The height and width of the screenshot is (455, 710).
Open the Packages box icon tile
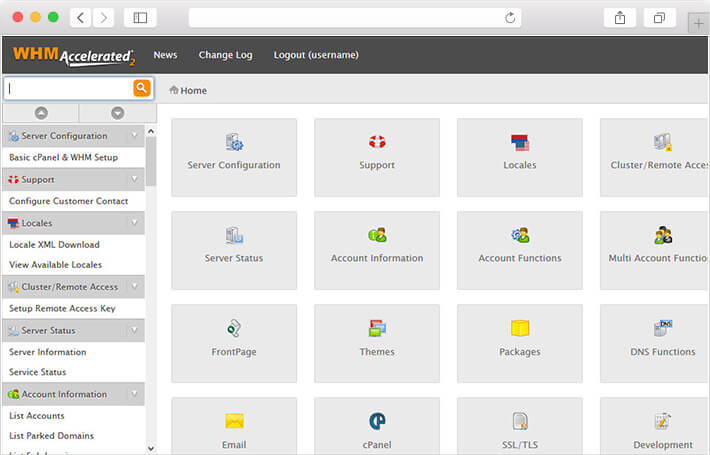(x=520, y=343)
